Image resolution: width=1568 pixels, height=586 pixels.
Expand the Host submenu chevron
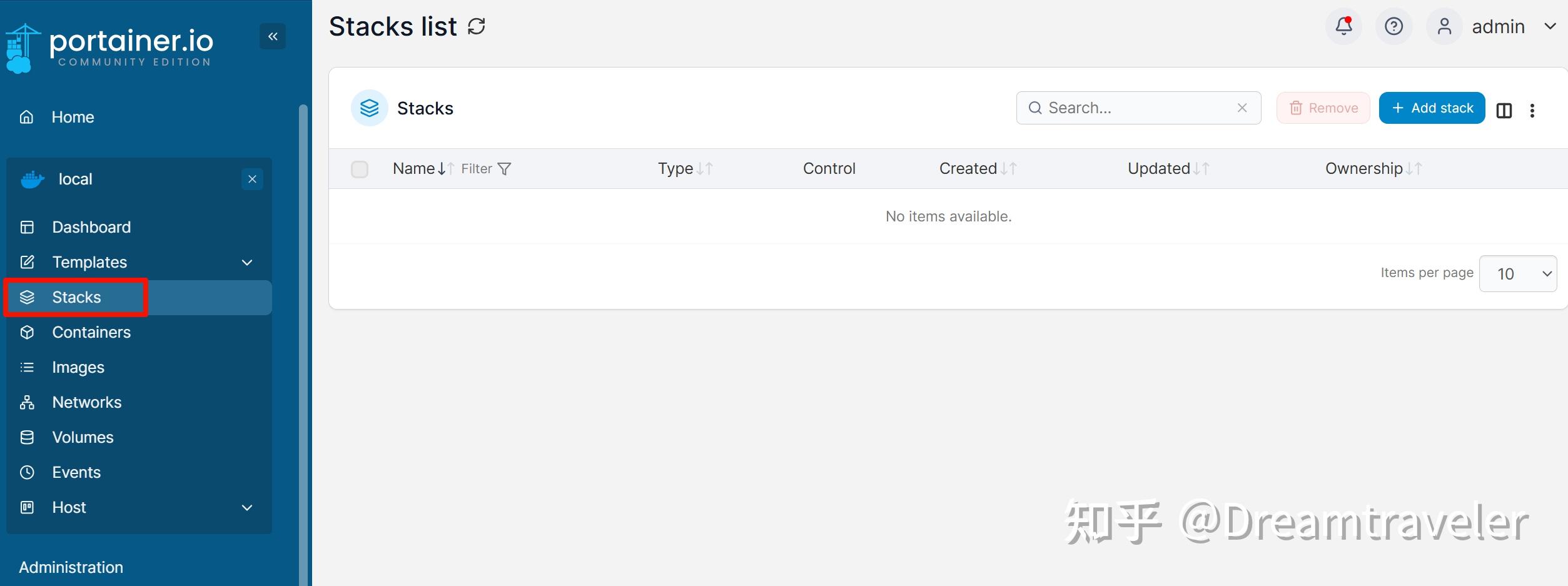[x=247, y=507]
